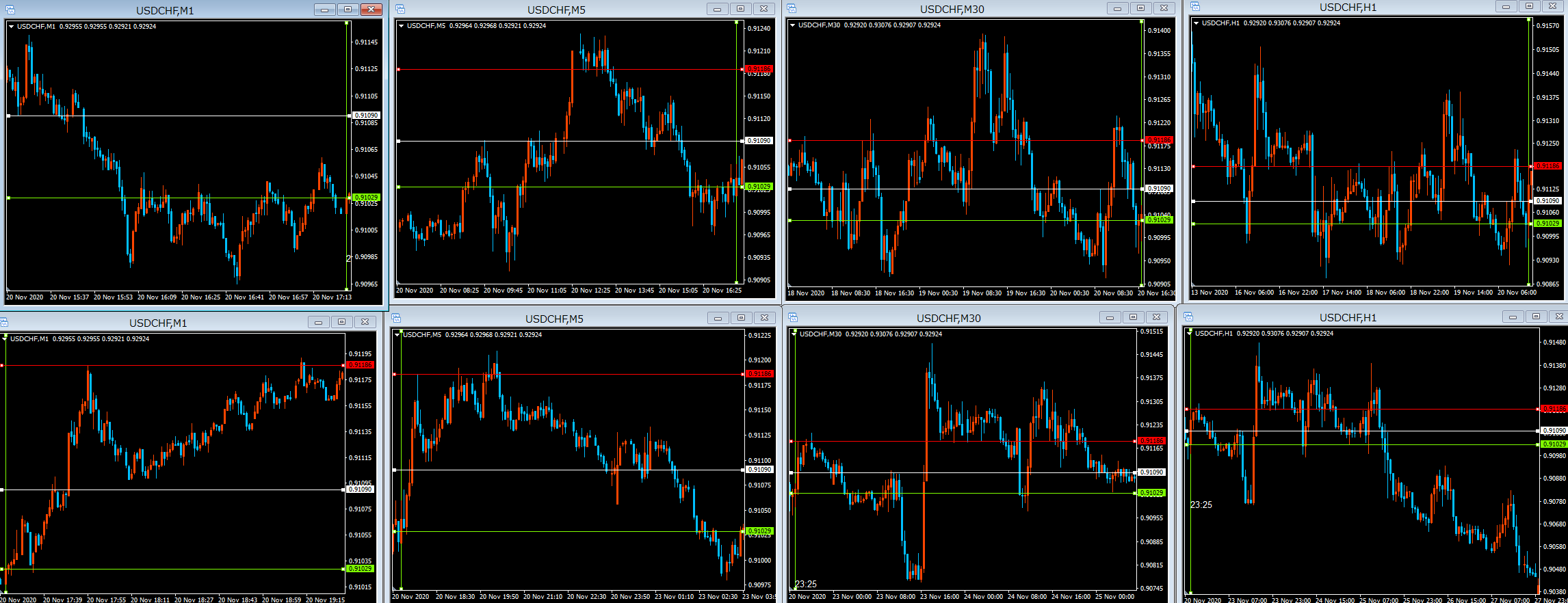
Task: Expand the triangle beside upper USDCHF,M1 chart label
Action: [11, 27]
